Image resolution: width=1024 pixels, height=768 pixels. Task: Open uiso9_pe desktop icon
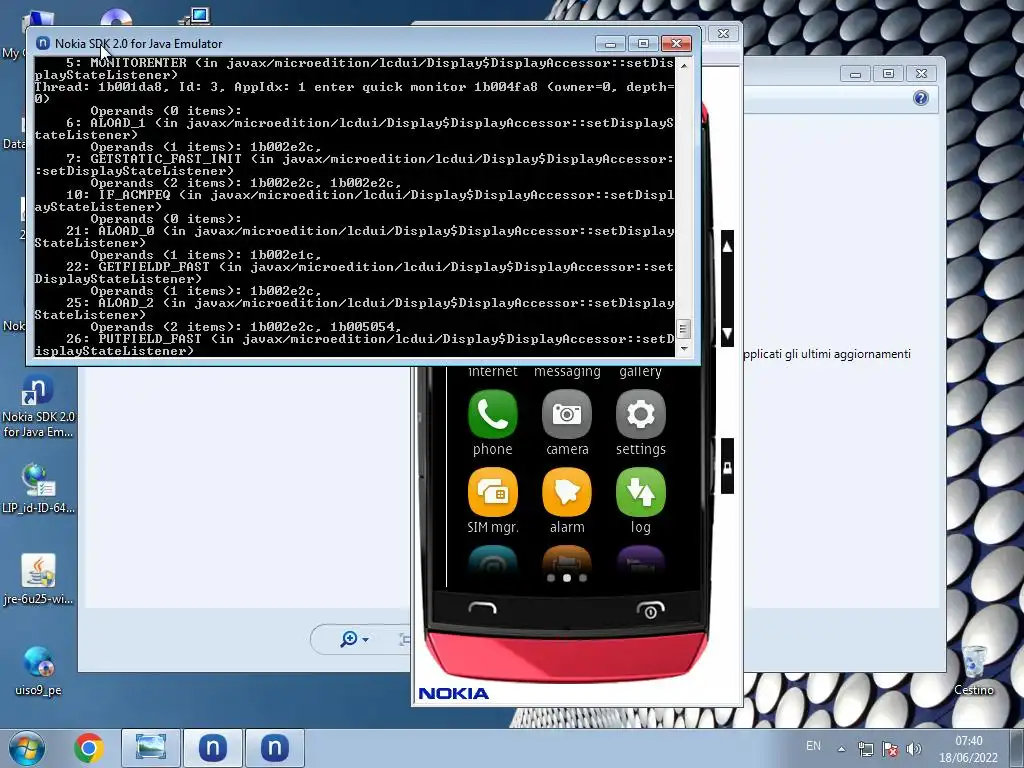pyautogui.click(x=38, y=671)
